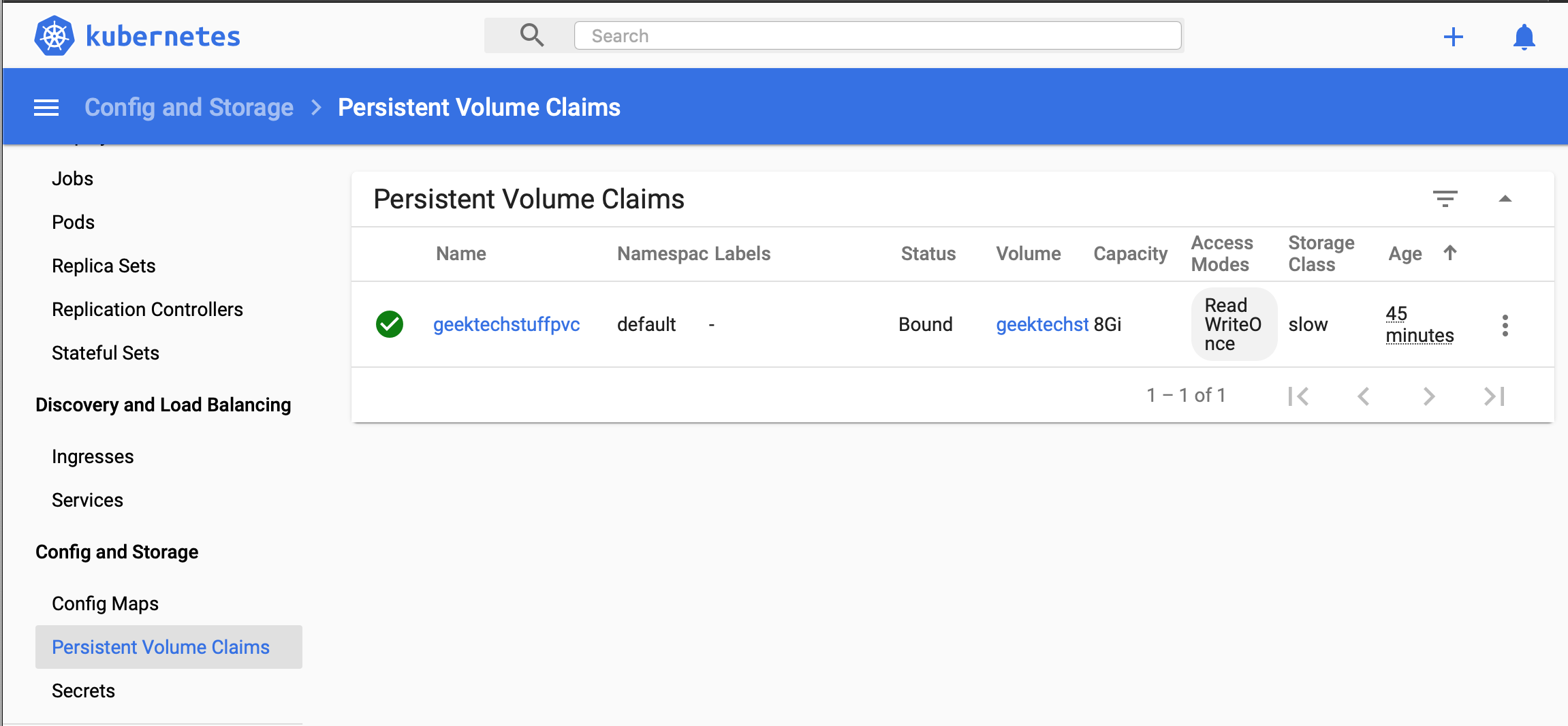Sort by the Age column header

point(1405,254)
